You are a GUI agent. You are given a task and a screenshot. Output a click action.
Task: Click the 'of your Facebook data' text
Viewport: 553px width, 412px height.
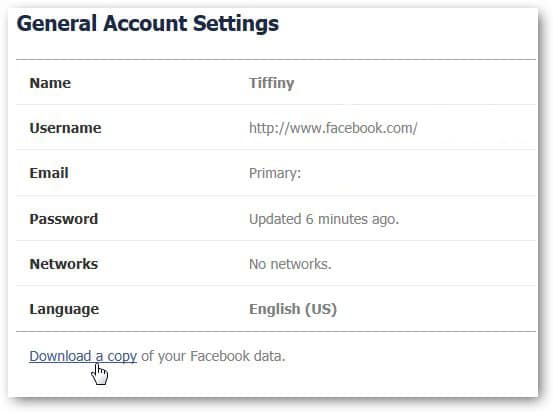click(213, 356)
